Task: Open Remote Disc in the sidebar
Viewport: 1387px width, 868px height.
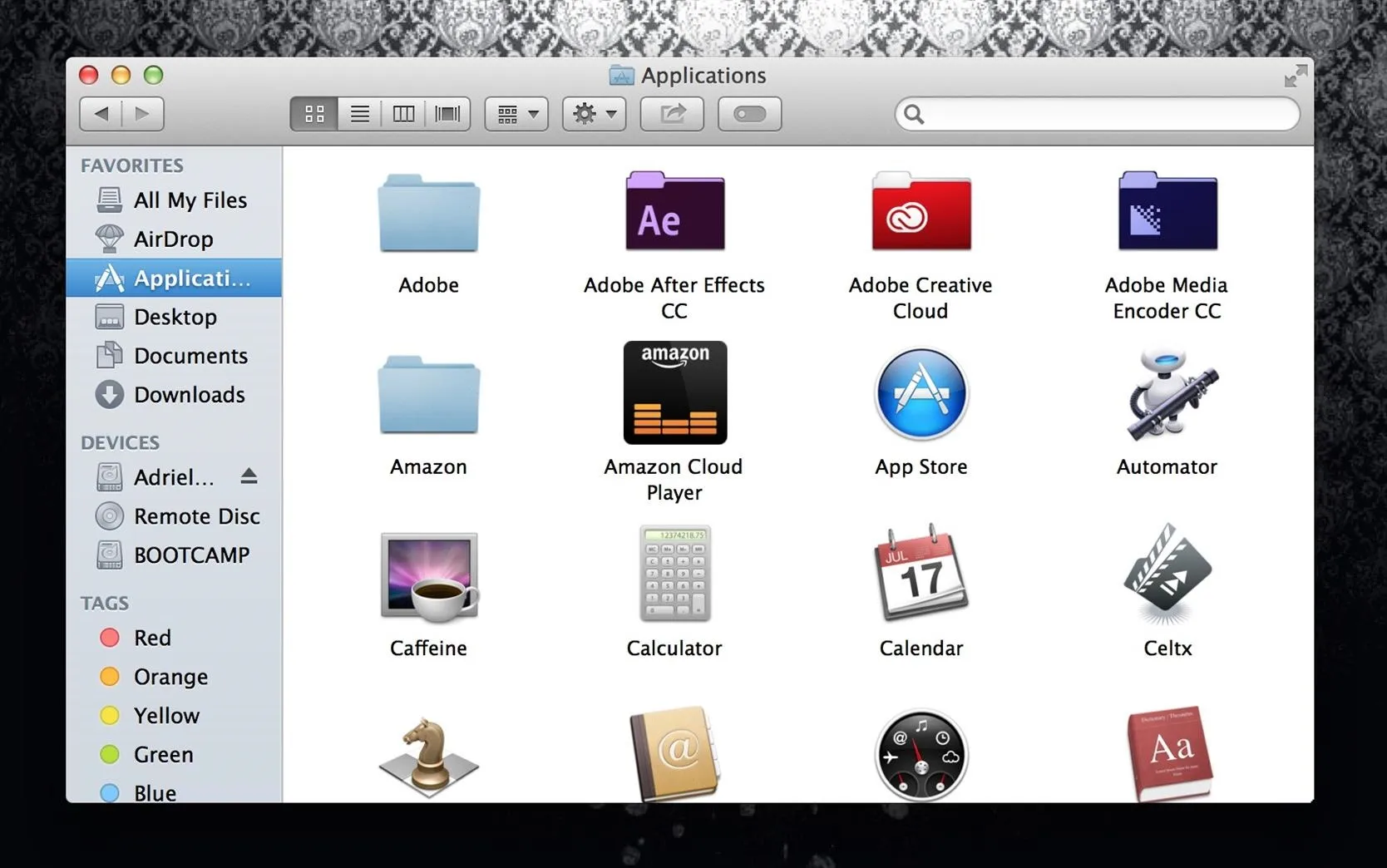Action: point(174,516)
